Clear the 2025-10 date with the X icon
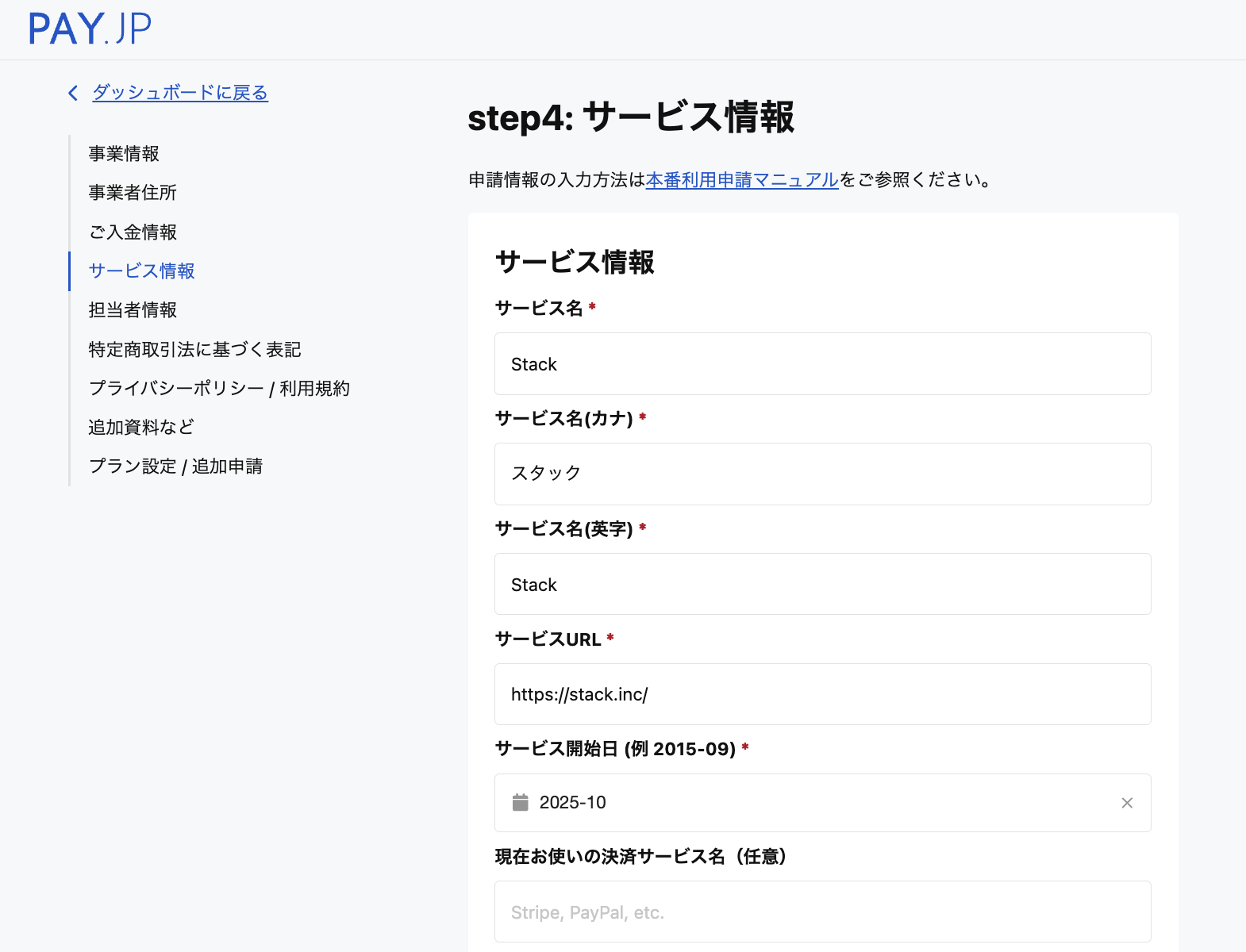 tap(1127, 803)
